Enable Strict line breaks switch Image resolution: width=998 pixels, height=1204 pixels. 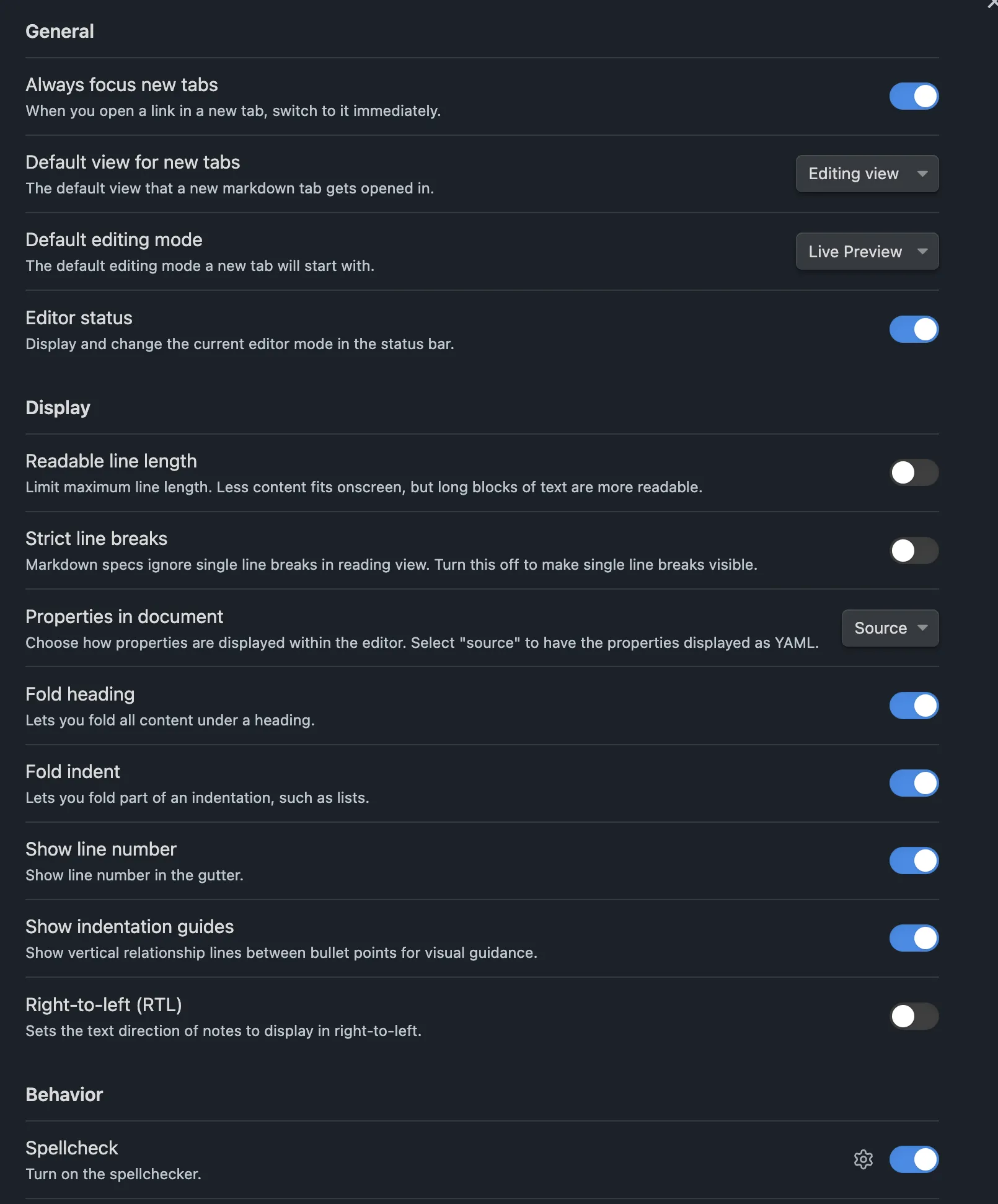914,550
